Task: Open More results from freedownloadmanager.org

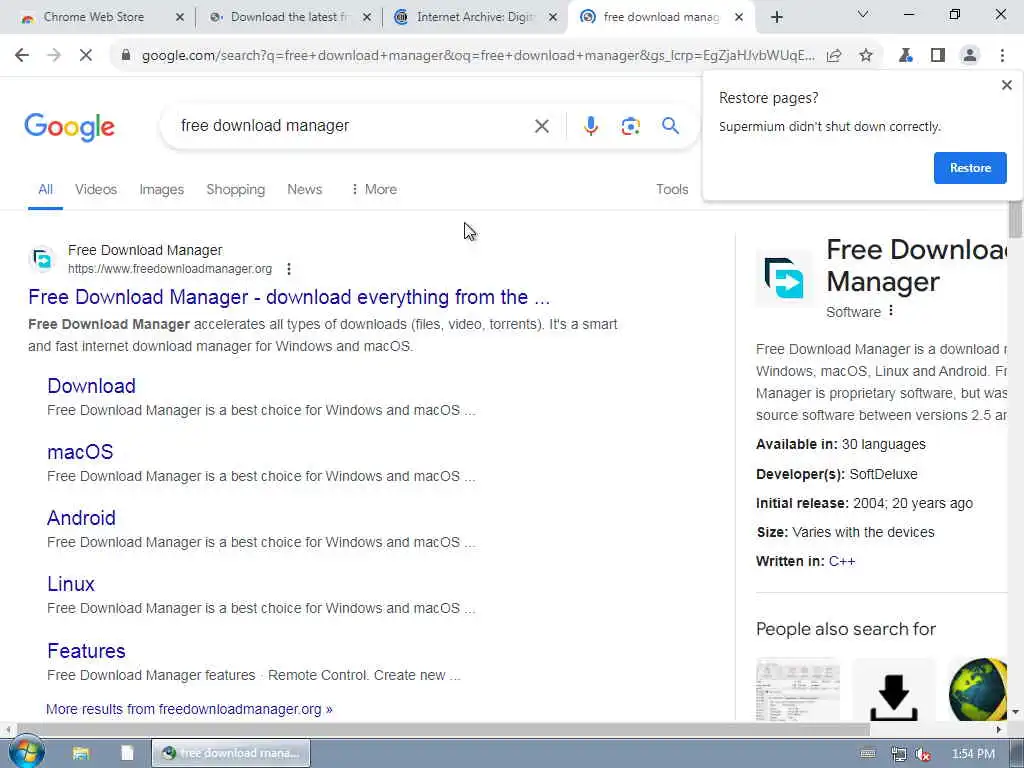Action: click(189, 709)
